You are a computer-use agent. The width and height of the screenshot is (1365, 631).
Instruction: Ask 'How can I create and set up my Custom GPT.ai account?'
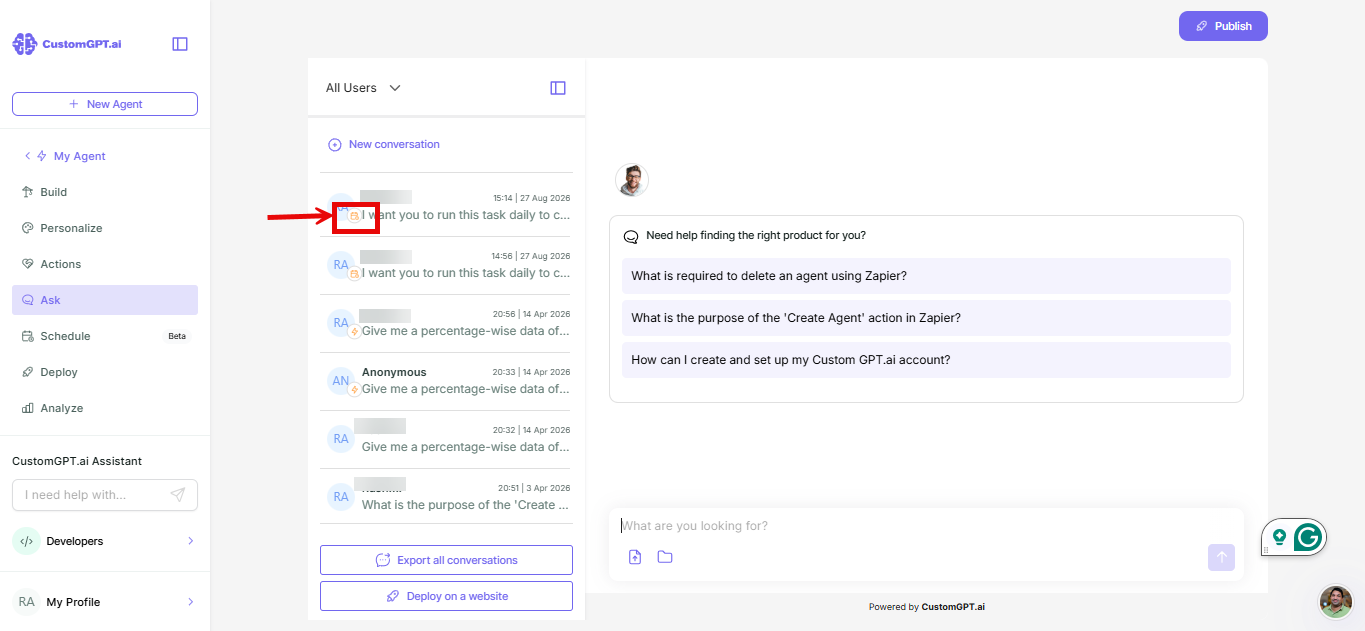point(926,360)
